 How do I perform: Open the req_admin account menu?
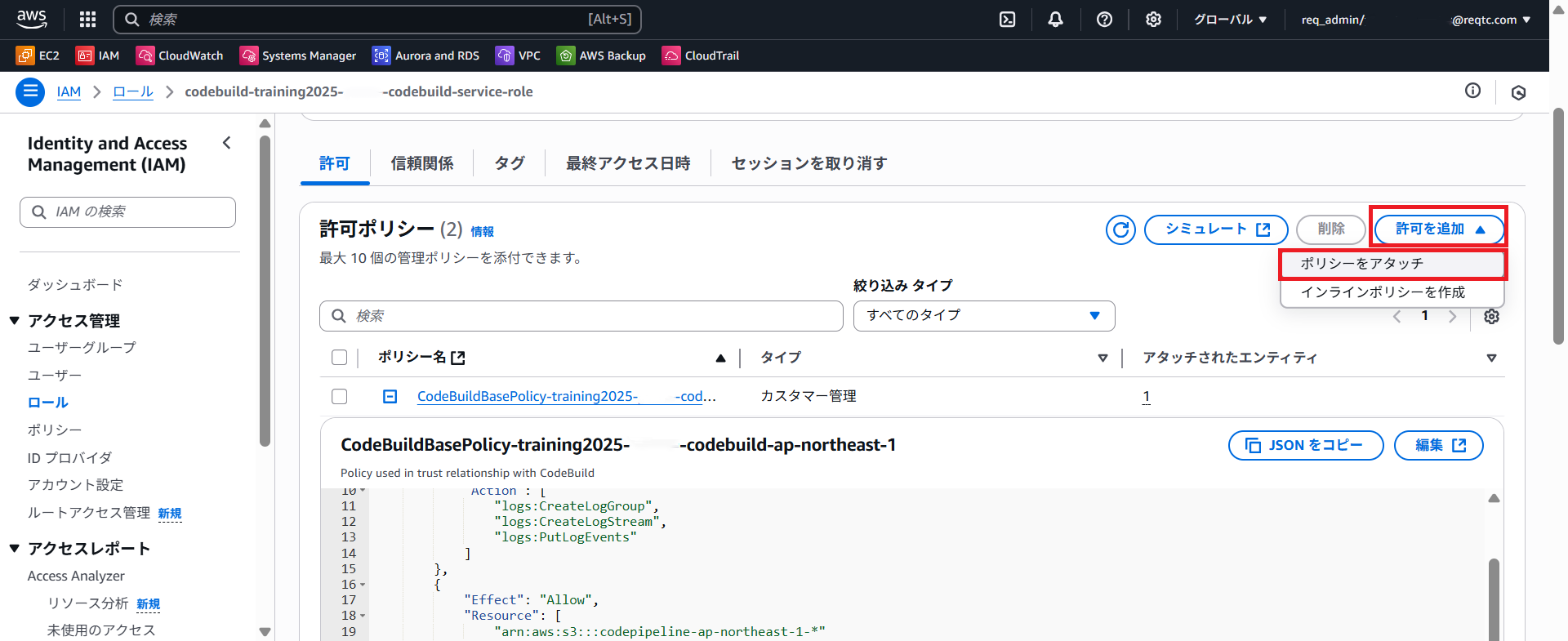point(1415,20)
